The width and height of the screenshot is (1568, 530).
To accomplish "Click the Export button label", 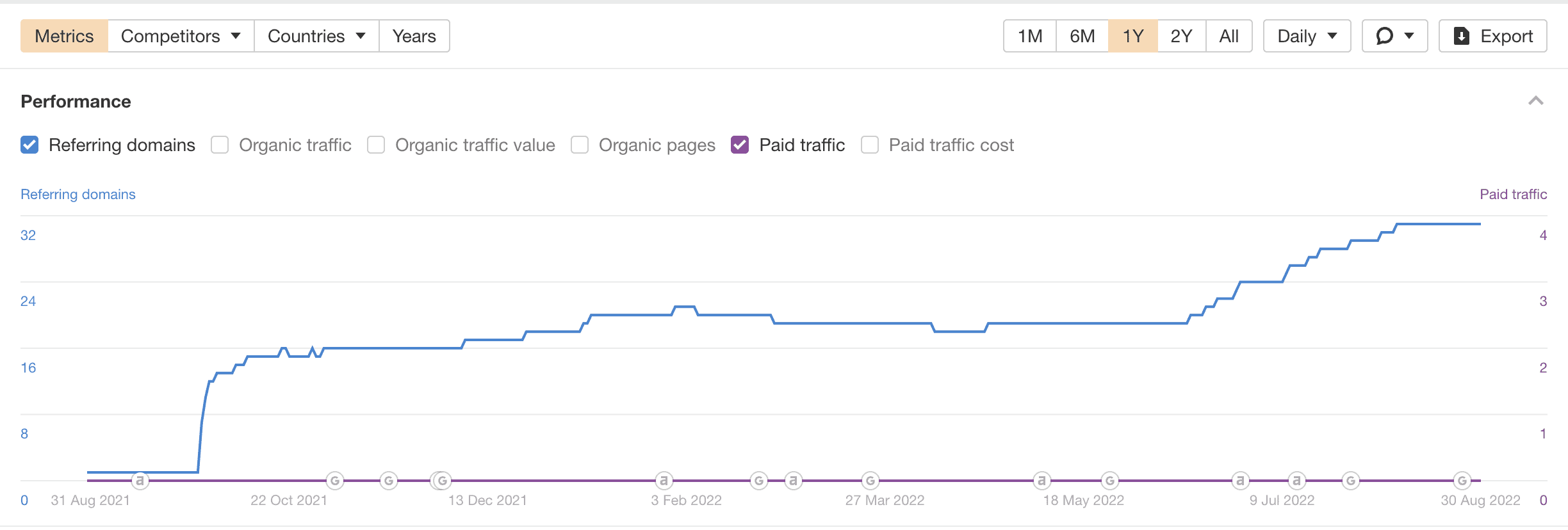I will click(1507, 36).
